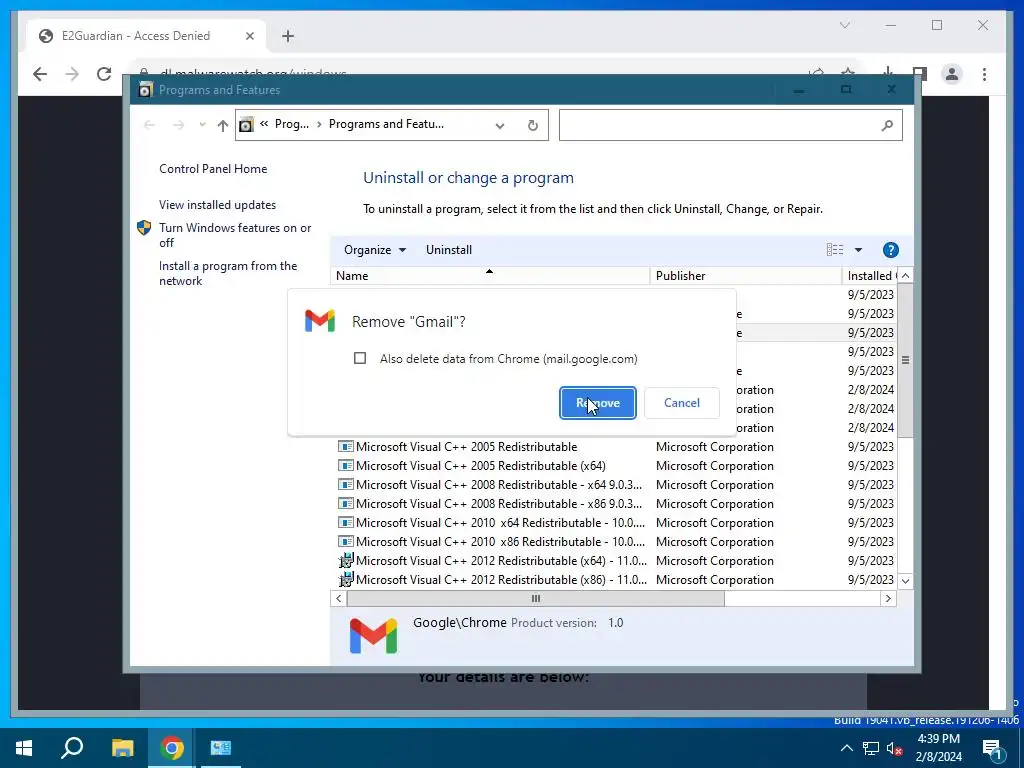This screenshot has height=768, width=1024.
Task: Open the view options dropdown arrow
Action: [858, 249]
